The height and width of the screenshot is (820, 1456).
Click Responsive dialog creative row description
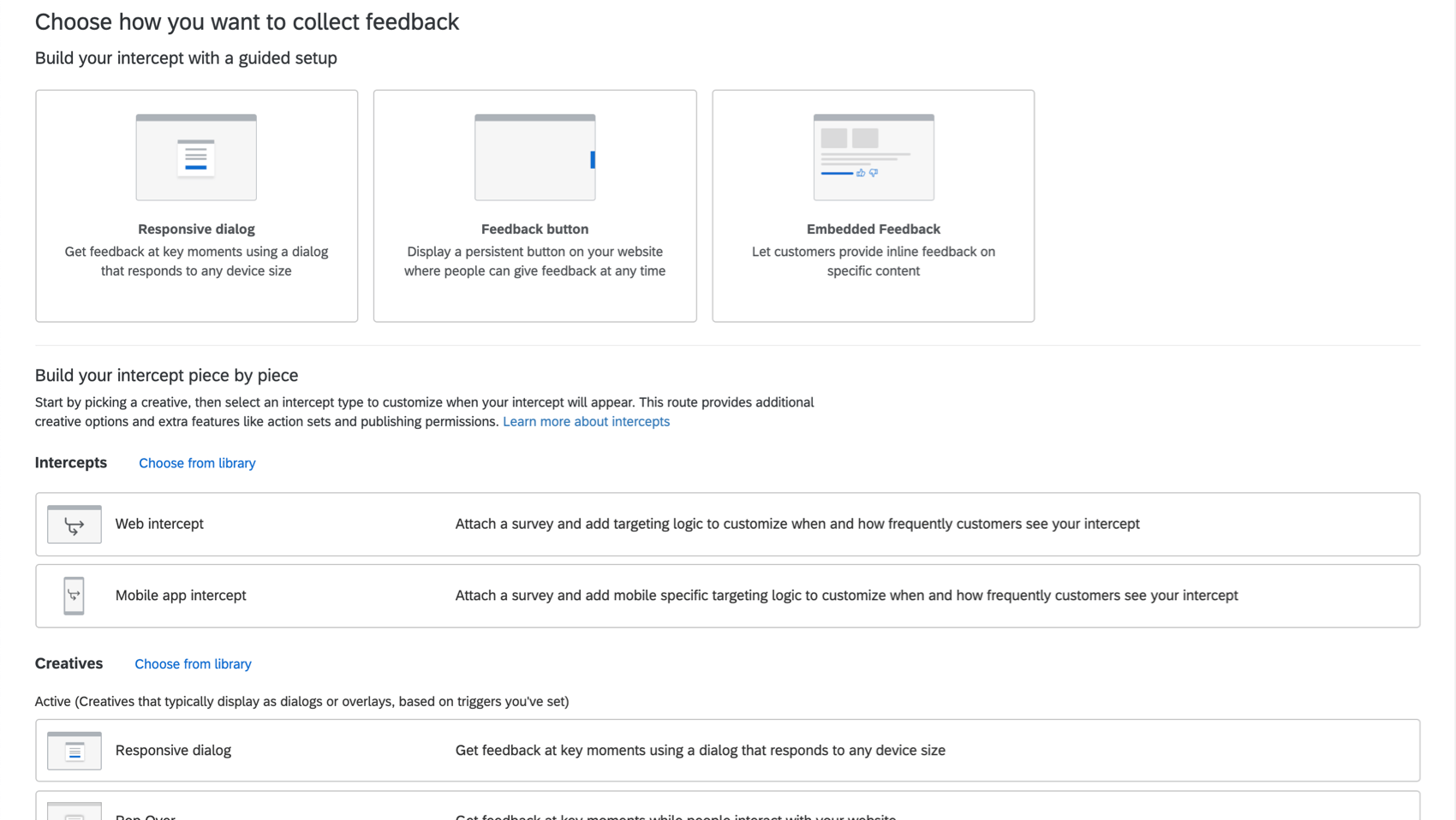(x=701, y=751)
